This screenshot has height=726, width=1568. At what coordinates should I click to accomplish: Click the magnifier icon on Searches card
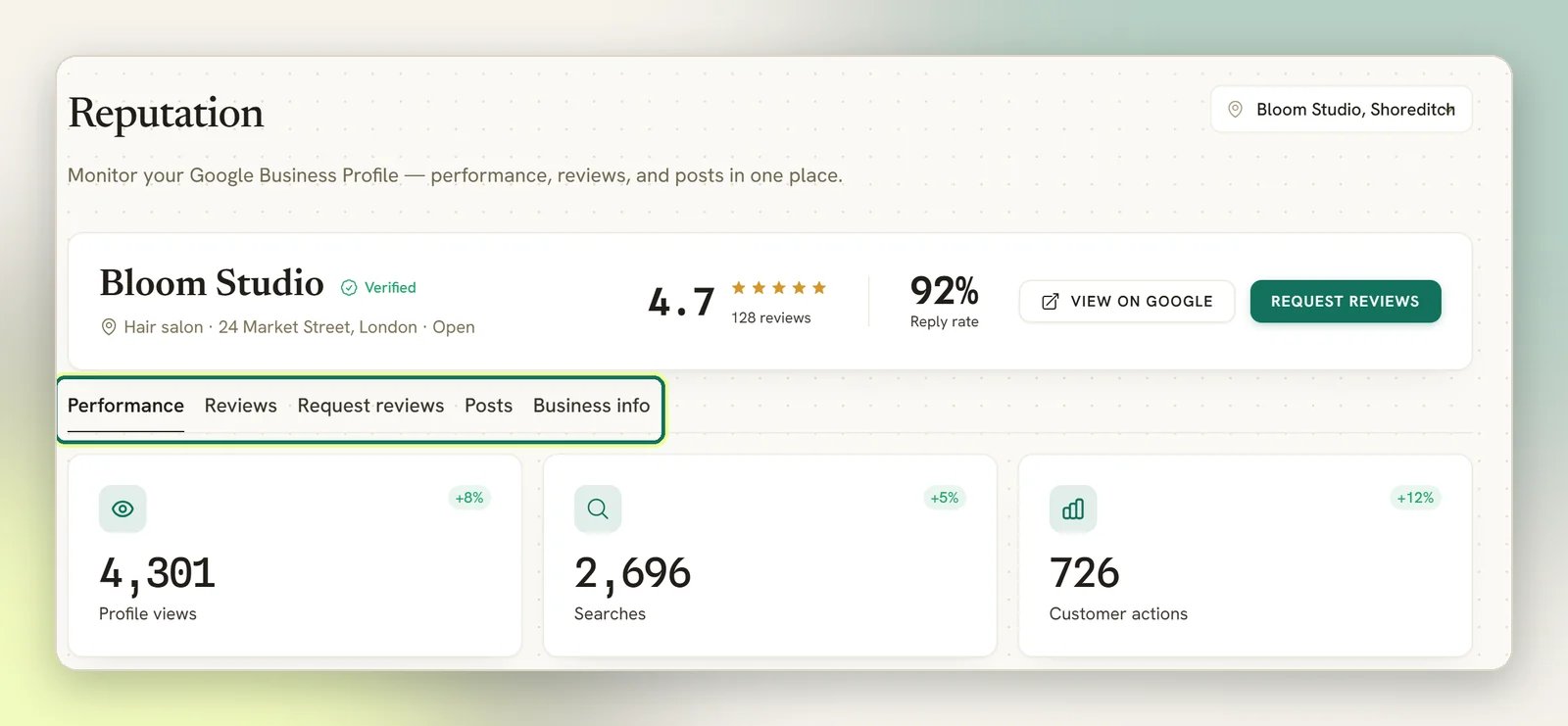point(598,508)
